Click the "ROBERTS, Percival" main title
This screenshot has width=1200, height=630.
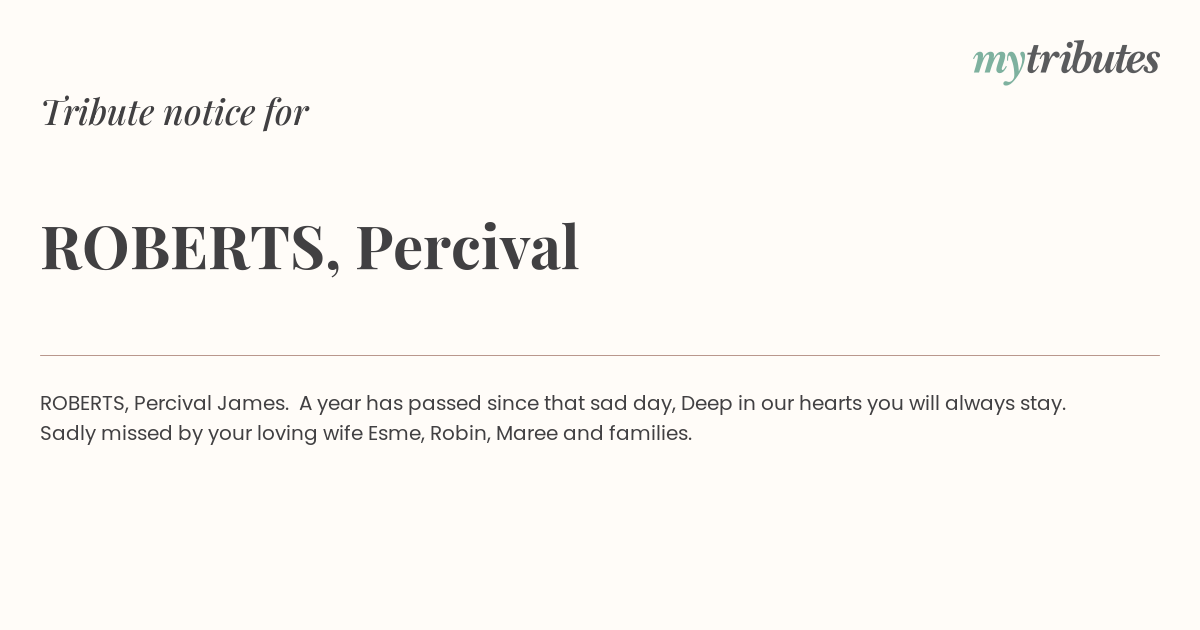310,247
